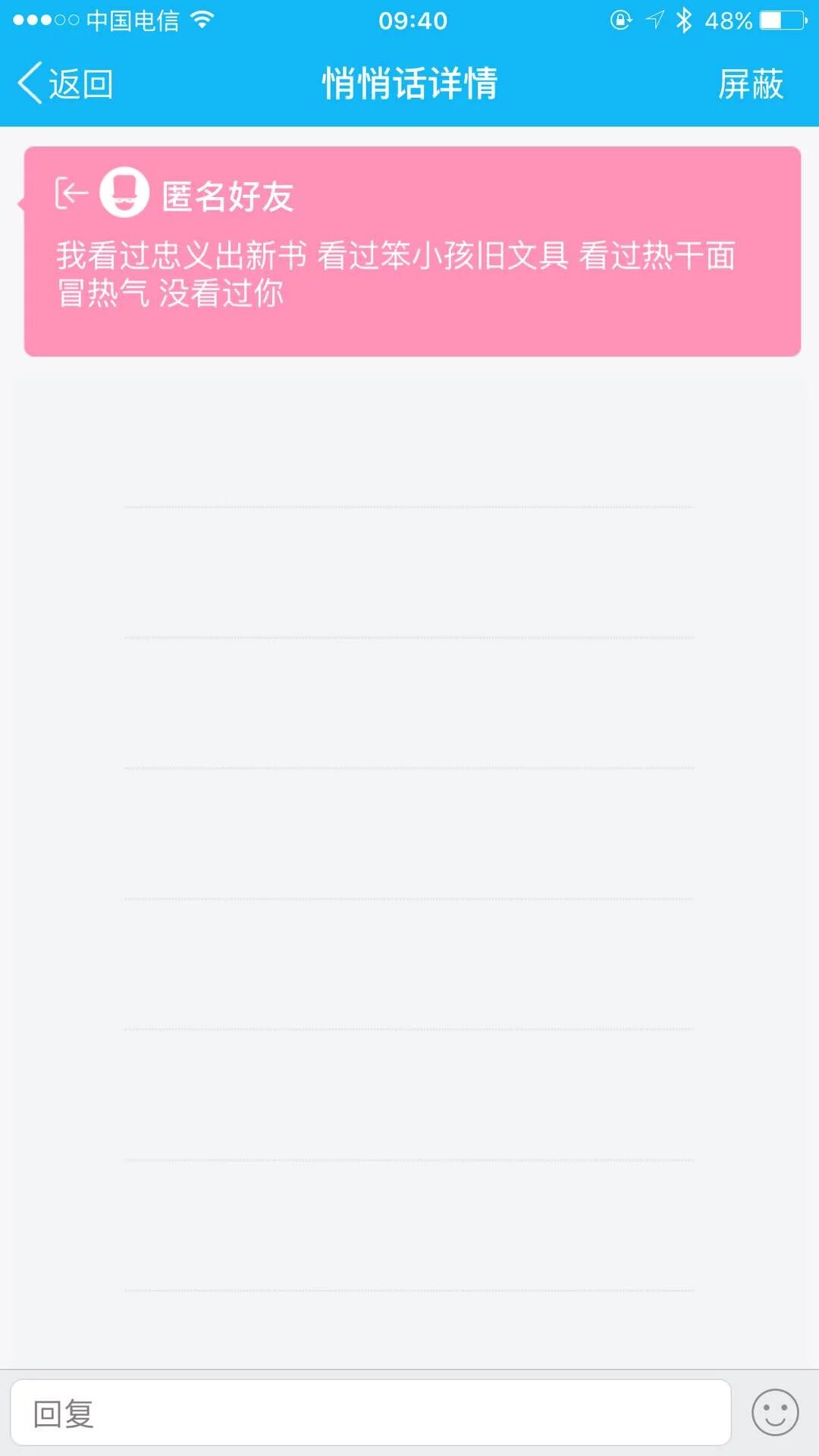
Task: Tap the 48% battery percentage
Action: pos(728,20)
